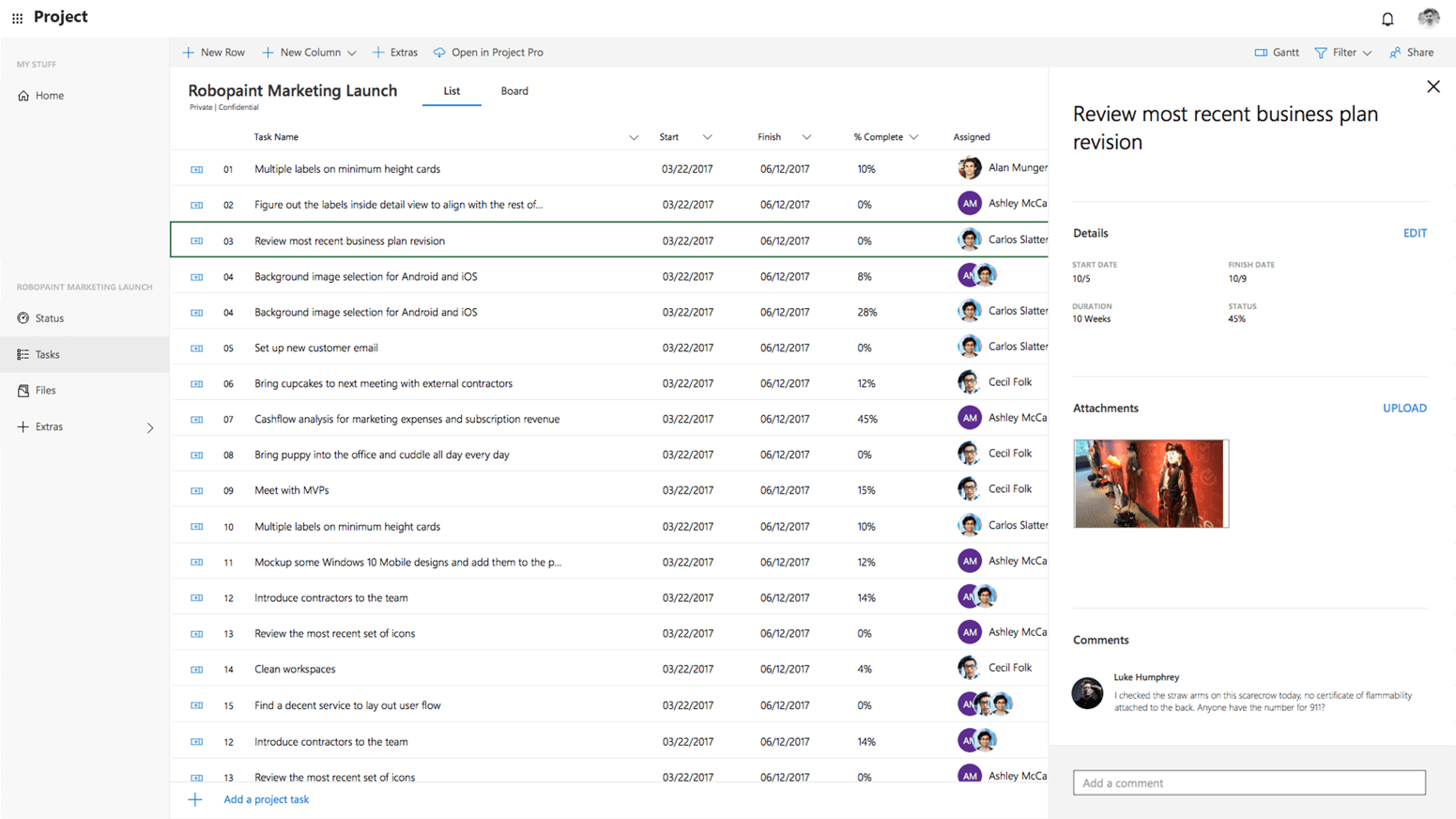This screenshot has width=1456, height=819.
Task: Open in Project Pro
Action: coord(488,53)
